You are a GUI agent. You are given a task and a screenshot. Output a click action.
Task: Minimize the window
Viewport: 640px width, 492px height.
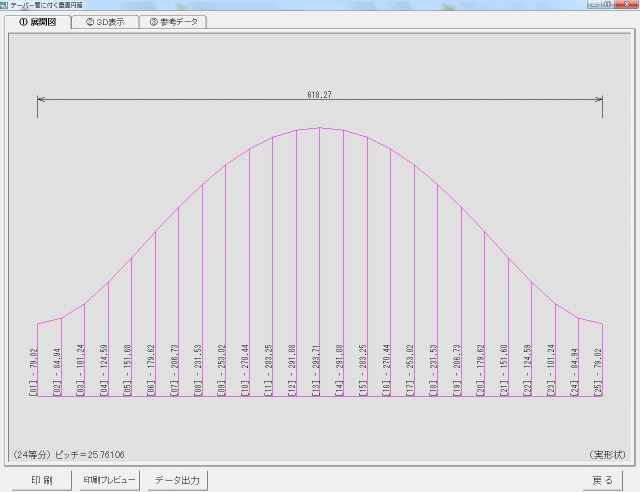[594, 4]
